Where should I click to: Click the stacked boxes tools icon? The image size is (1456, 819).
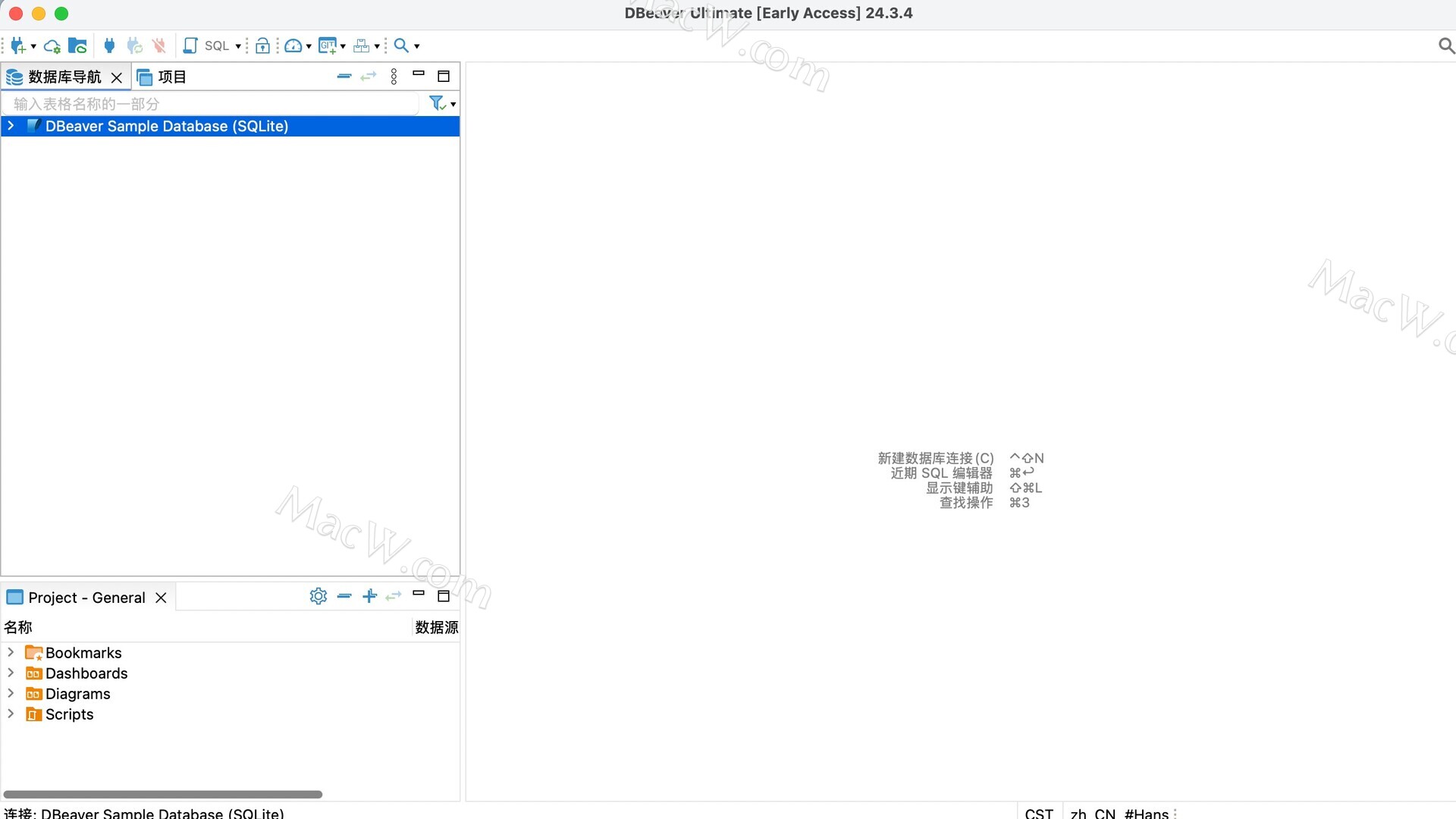[x=362, y=46]
